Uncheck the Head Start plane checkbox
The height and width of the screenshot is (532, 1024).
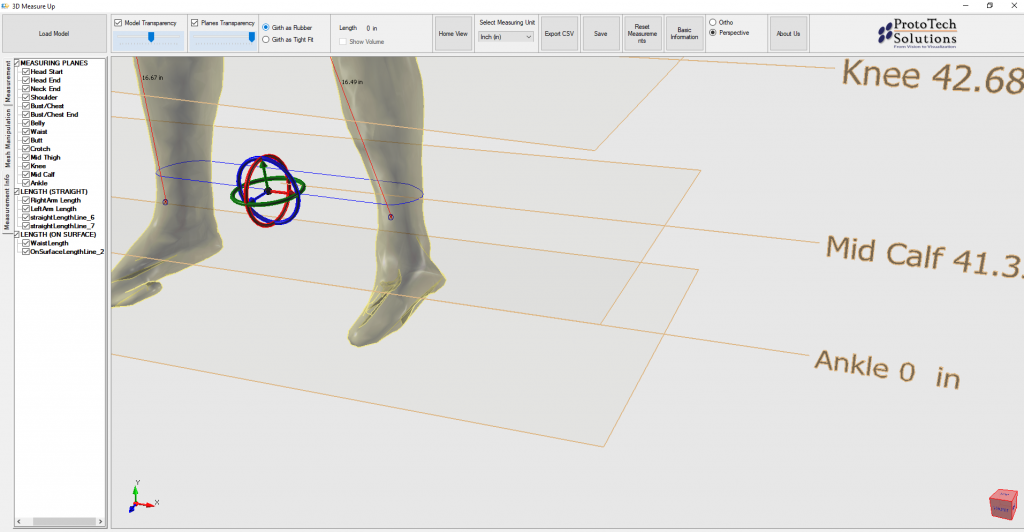(26, 72)
